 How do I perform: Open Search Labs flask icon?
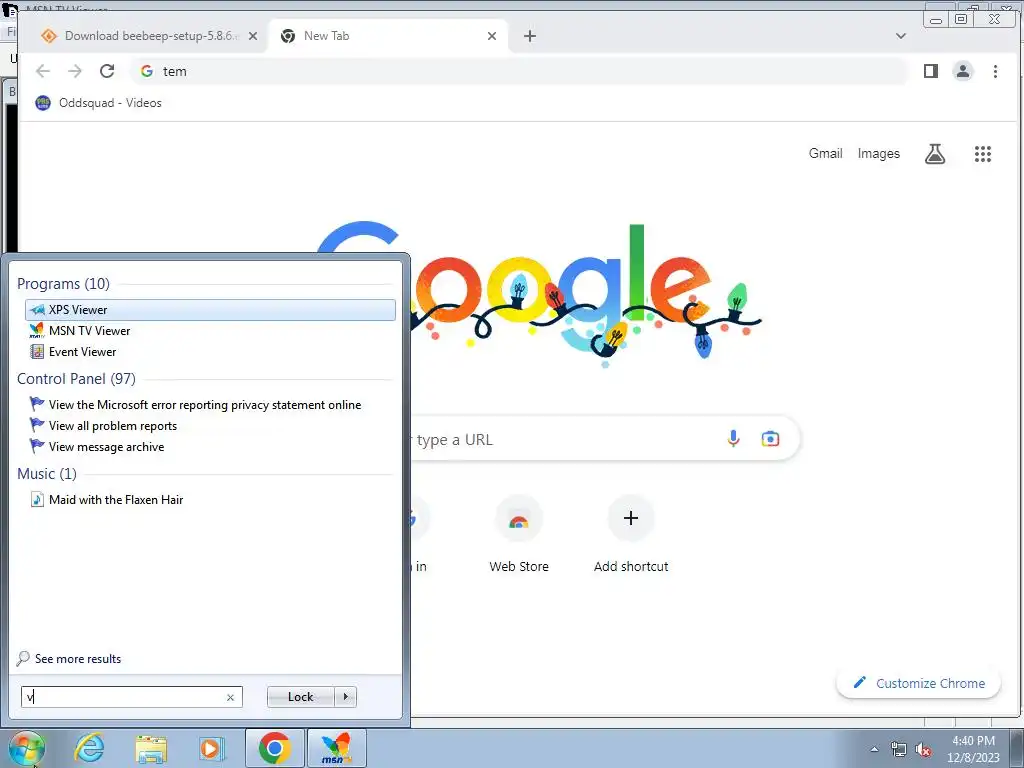(935, 153)
